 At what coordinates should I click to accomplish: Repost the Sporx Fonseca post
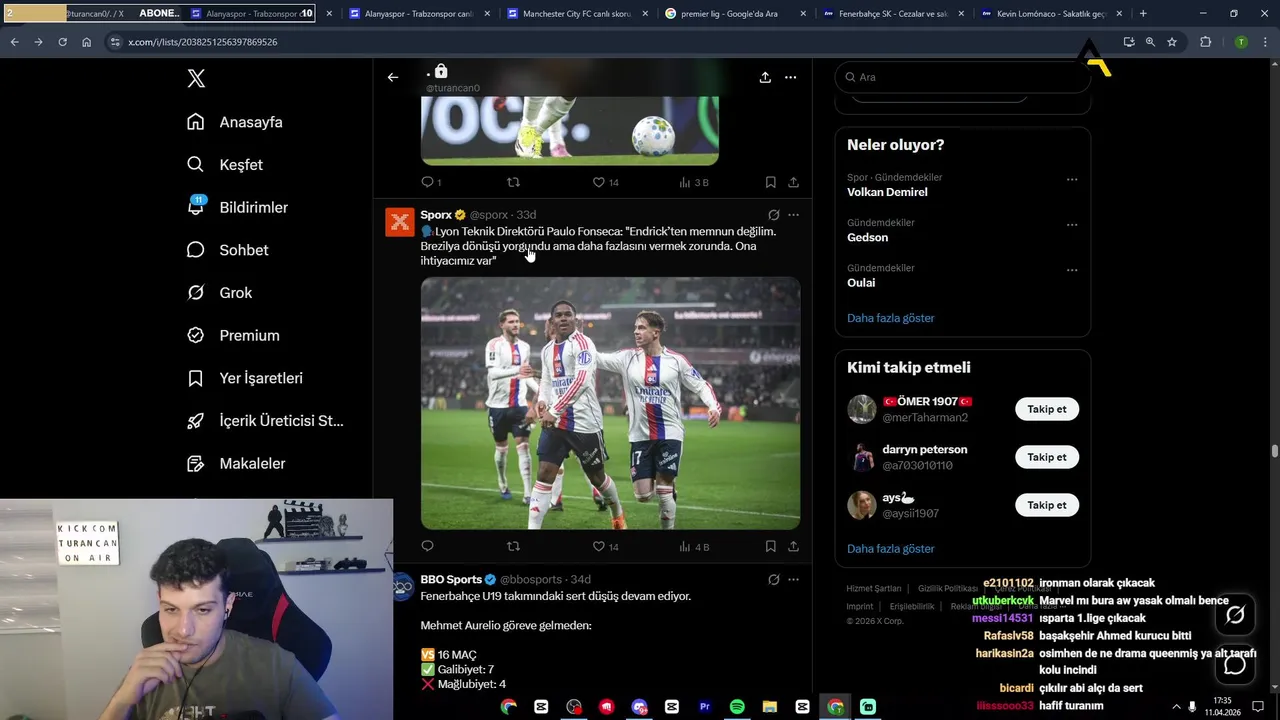(513, 546)
